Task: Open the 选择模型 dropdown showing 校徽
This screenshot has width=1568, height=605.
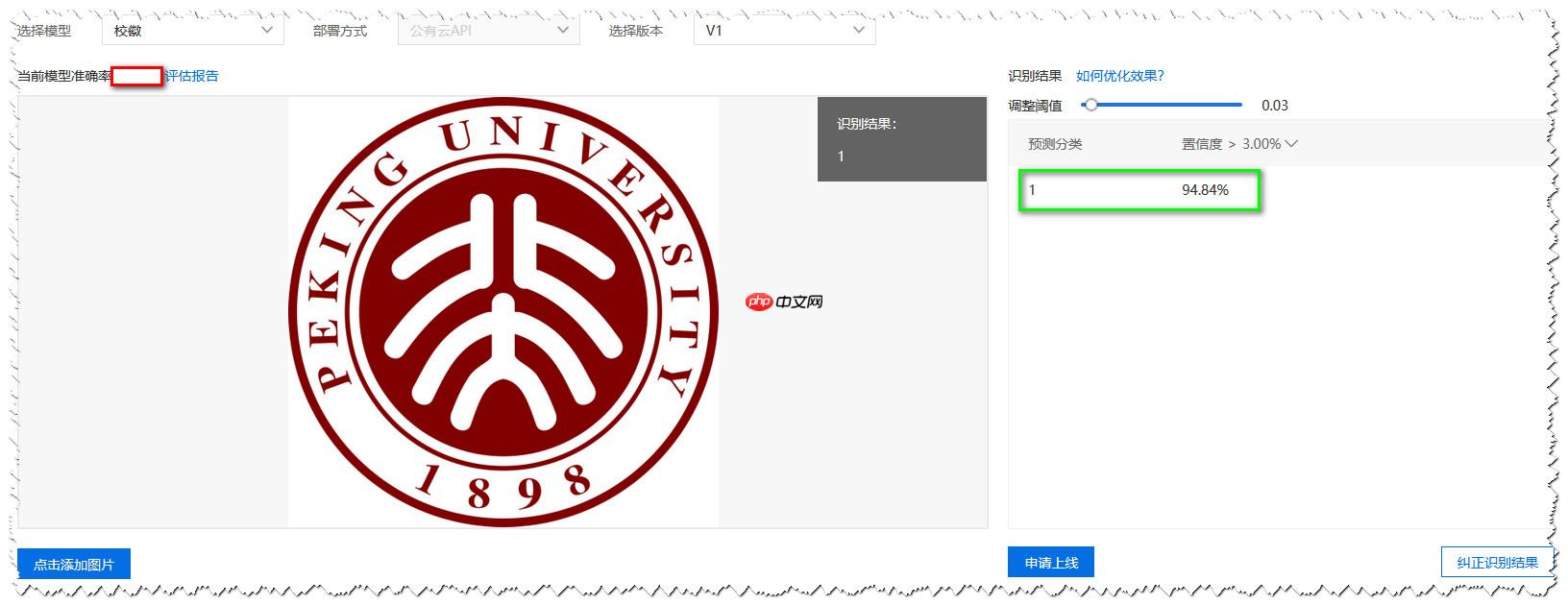Action: [x=192, y=30]
